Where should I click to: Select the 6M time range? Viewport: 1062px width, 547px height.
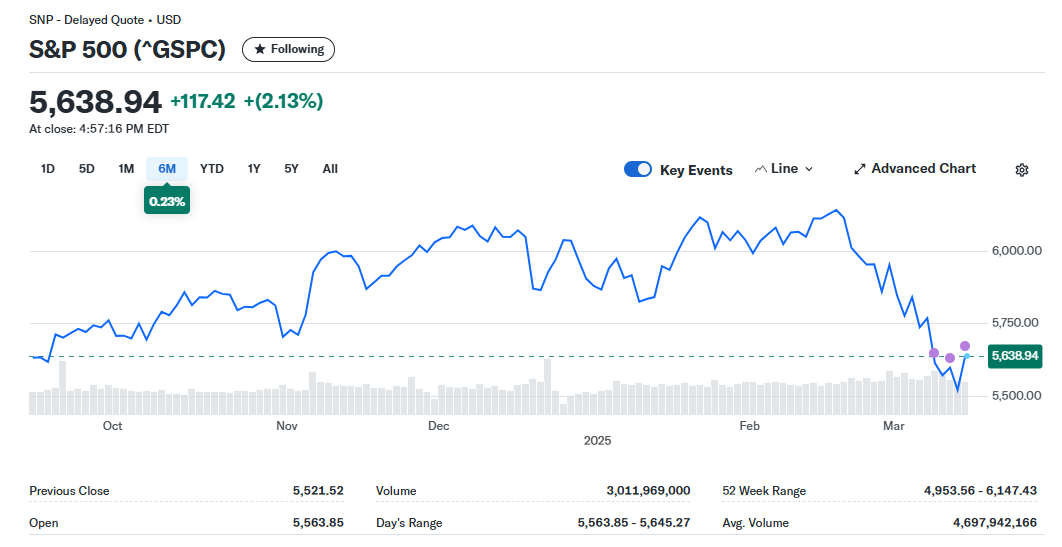(x=167, y=169)
